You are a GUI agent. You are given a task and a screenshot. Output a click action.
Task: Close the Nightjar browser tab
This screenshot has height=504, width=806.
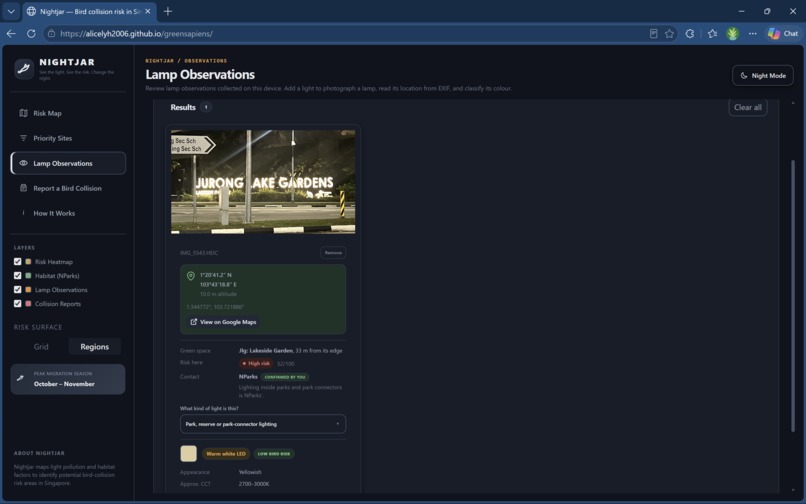click(x=148, y=11)
